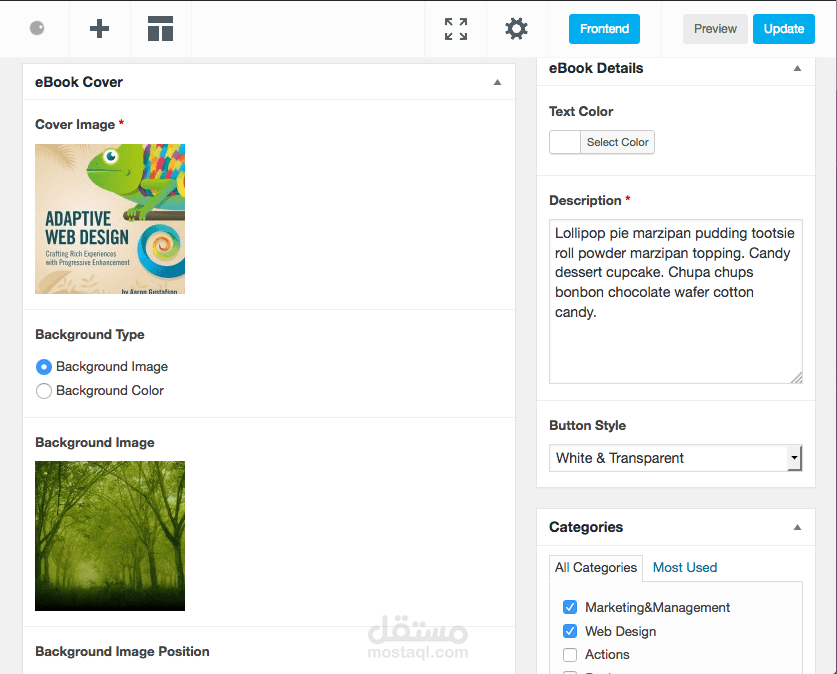Click the Text Color swatch
This screenshot has height=674, width=837.
pyautogui.click(x=565, y=142)
